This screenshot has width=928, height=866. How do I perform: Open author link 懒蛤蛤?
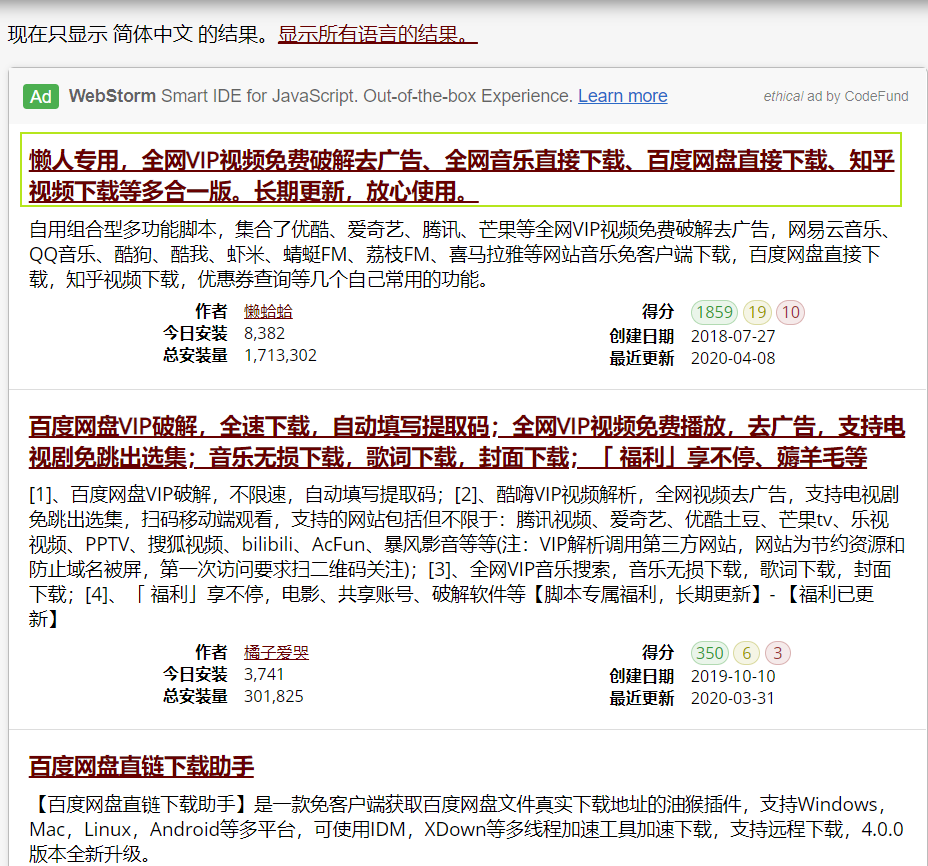coord(268,311)
